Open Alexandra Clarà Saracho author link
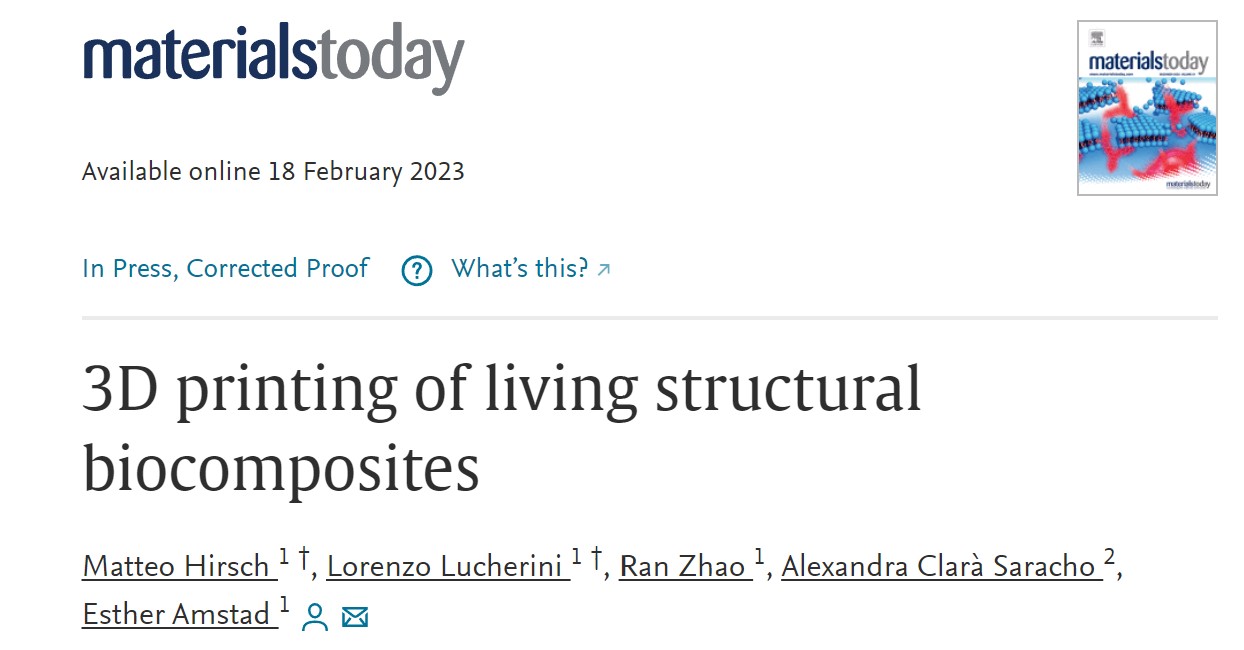Image resolution: width=1244 pixels, height=650 pixels. point(939,566)
